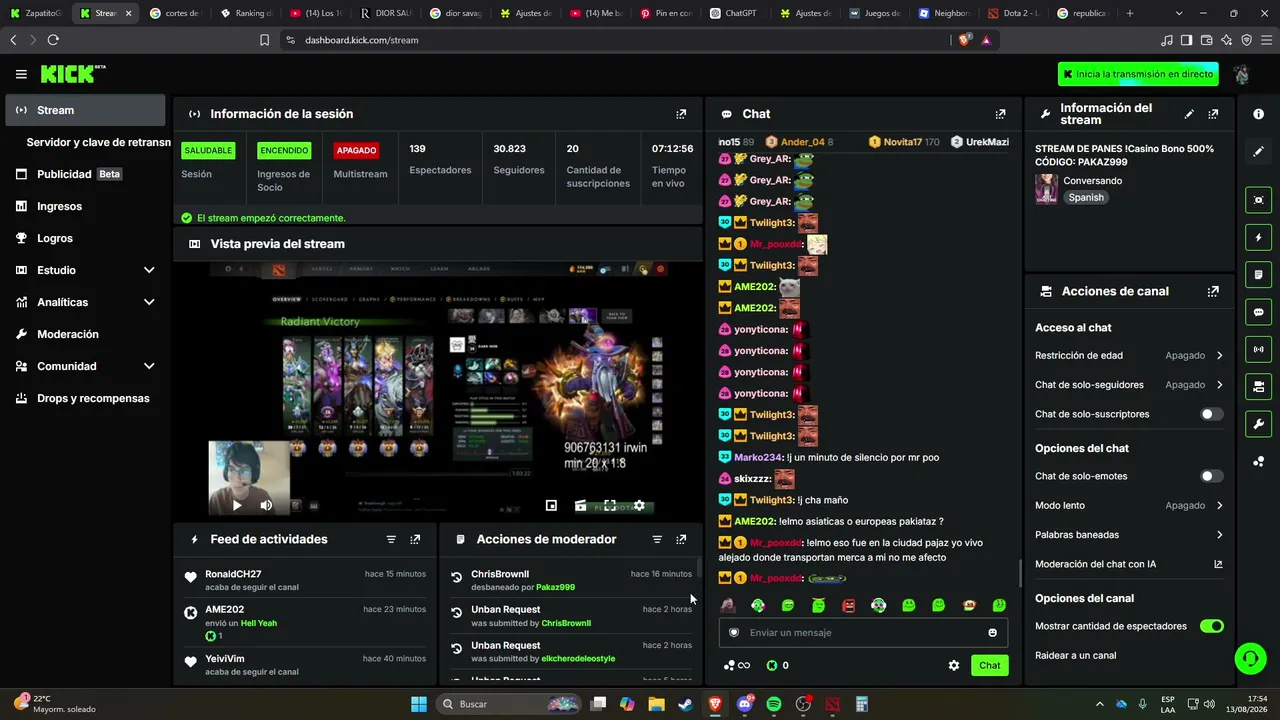The width and height of the screenshot is (1280, 720).
Task: Edit stream info with the pencil icon
Action: [1189, 114]
